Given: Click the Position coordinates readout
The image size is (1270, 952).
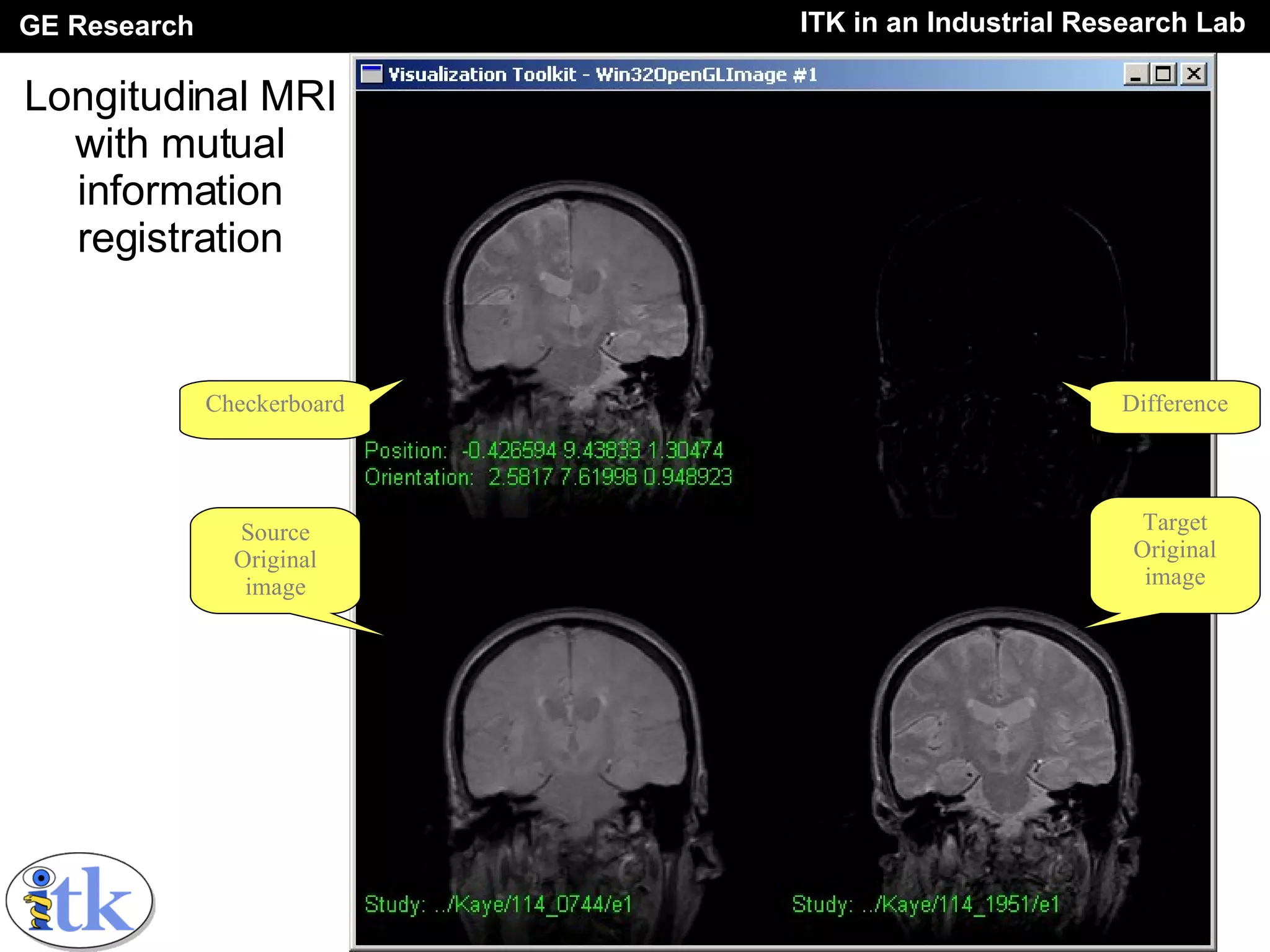Looking at the screenshot, I should pos(544,451).
